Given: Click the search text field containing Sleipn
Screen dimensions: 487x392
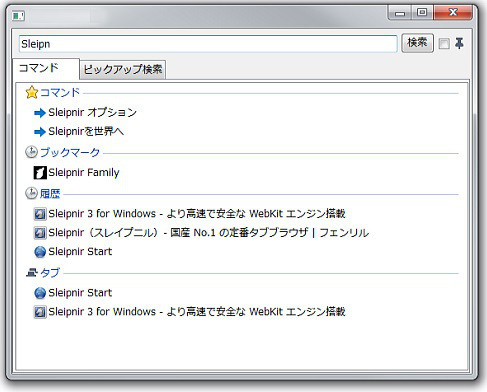Looking at the screenshot, I should 208,44.
